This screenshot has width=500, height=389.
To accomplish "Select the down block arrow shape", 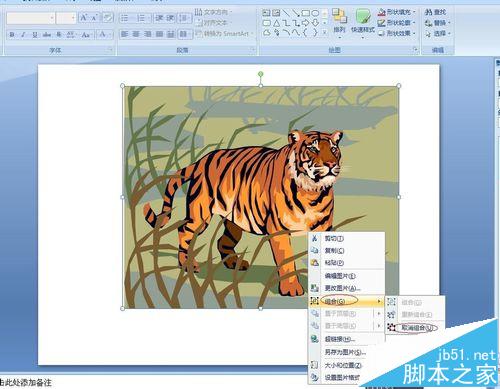I will [x=315, y=23].
